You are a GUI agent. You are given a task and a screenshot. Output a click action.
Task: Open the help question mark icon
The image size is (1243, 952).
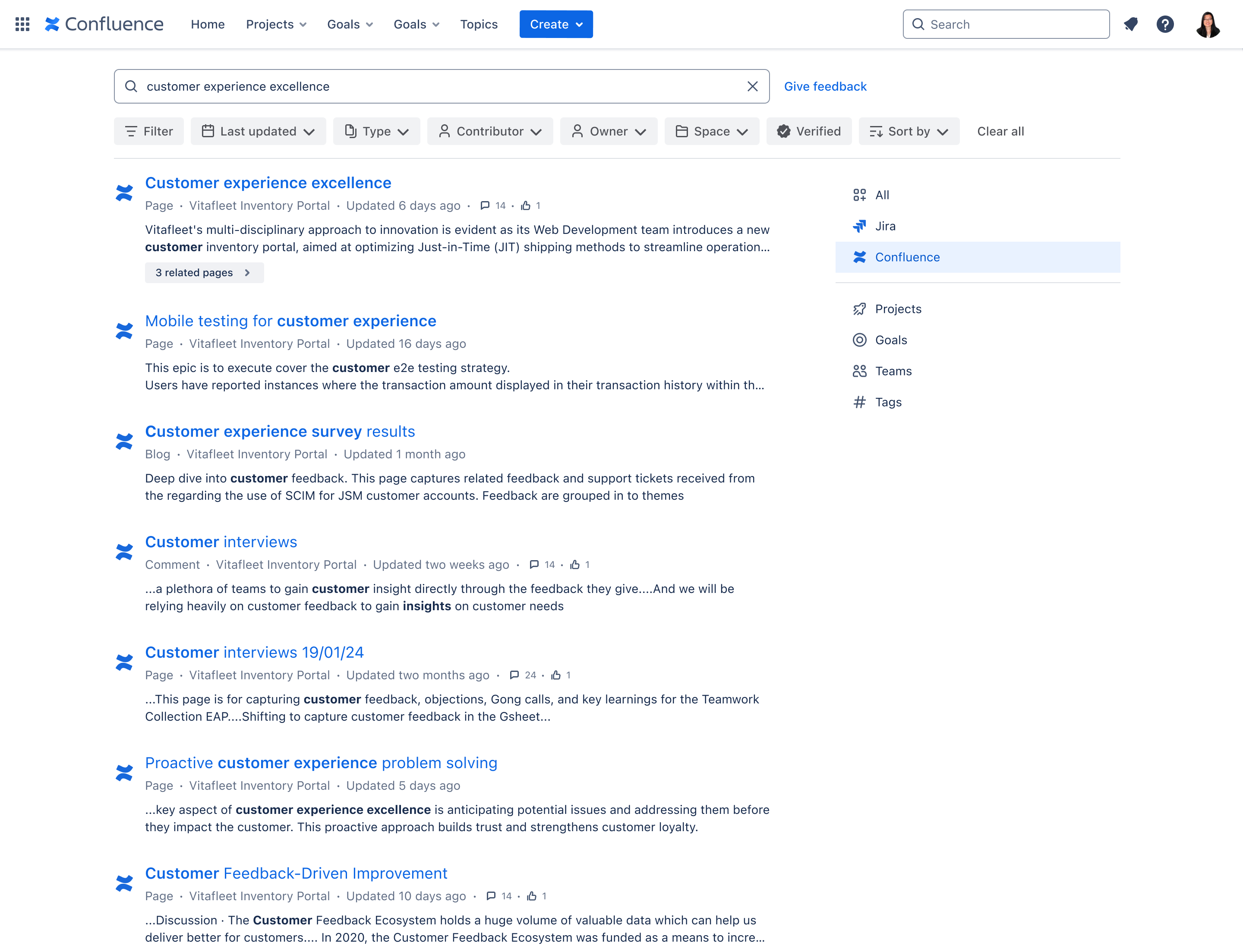coord(1165,24)
